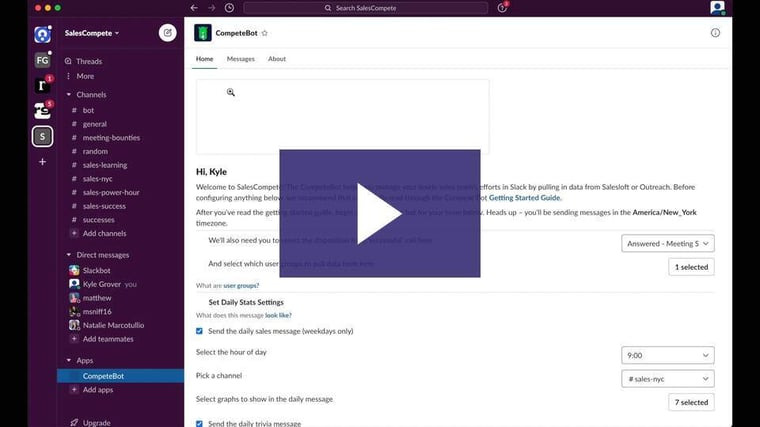Switch to the workspace with badge 5
Screen dimensions: 760x427
pos(42,111)
